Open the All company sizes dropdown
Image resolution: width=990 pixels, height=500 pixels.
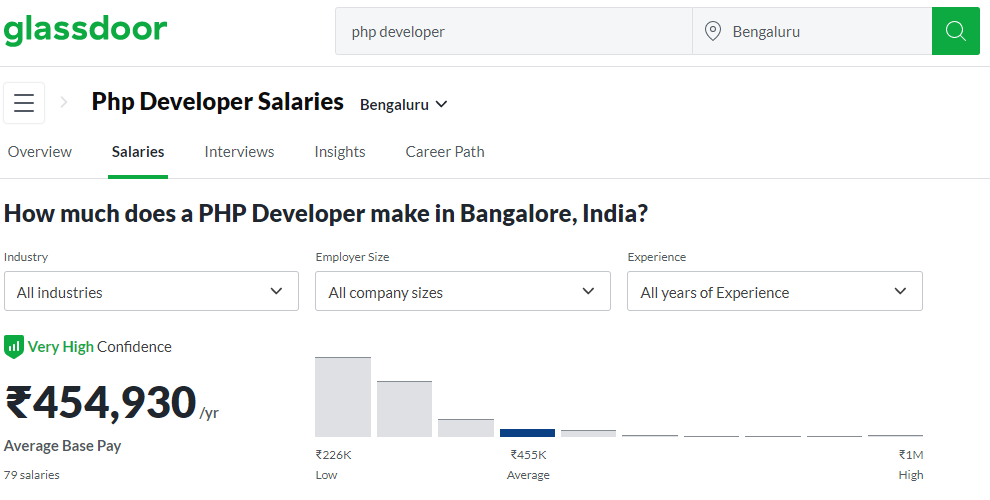463,291
